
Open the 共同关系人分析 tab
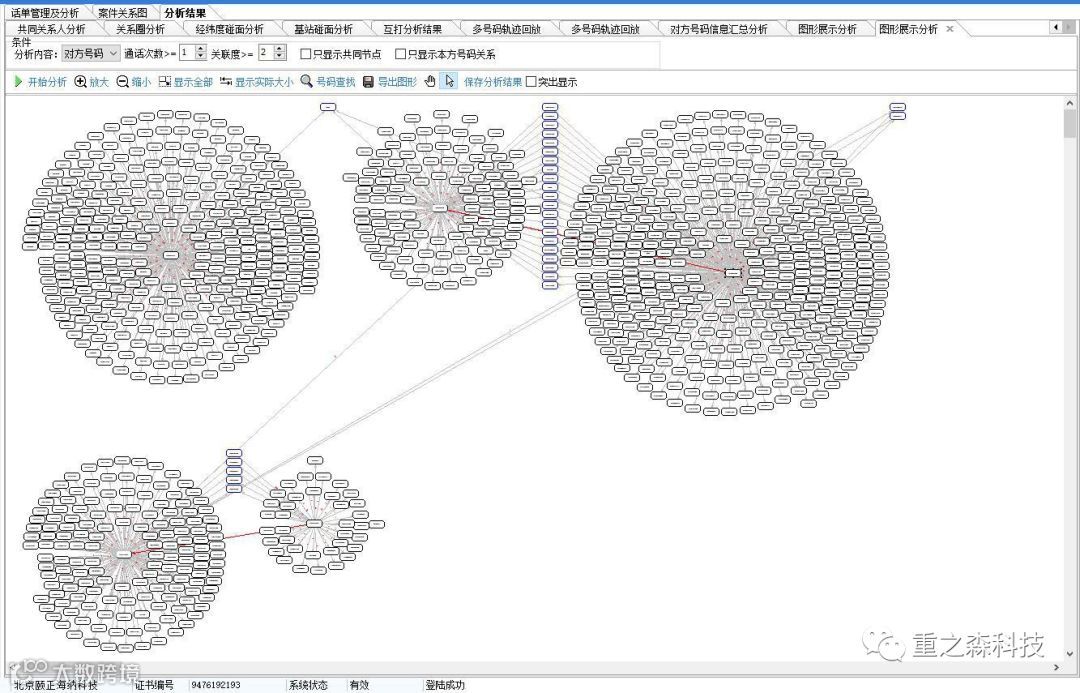52,29
